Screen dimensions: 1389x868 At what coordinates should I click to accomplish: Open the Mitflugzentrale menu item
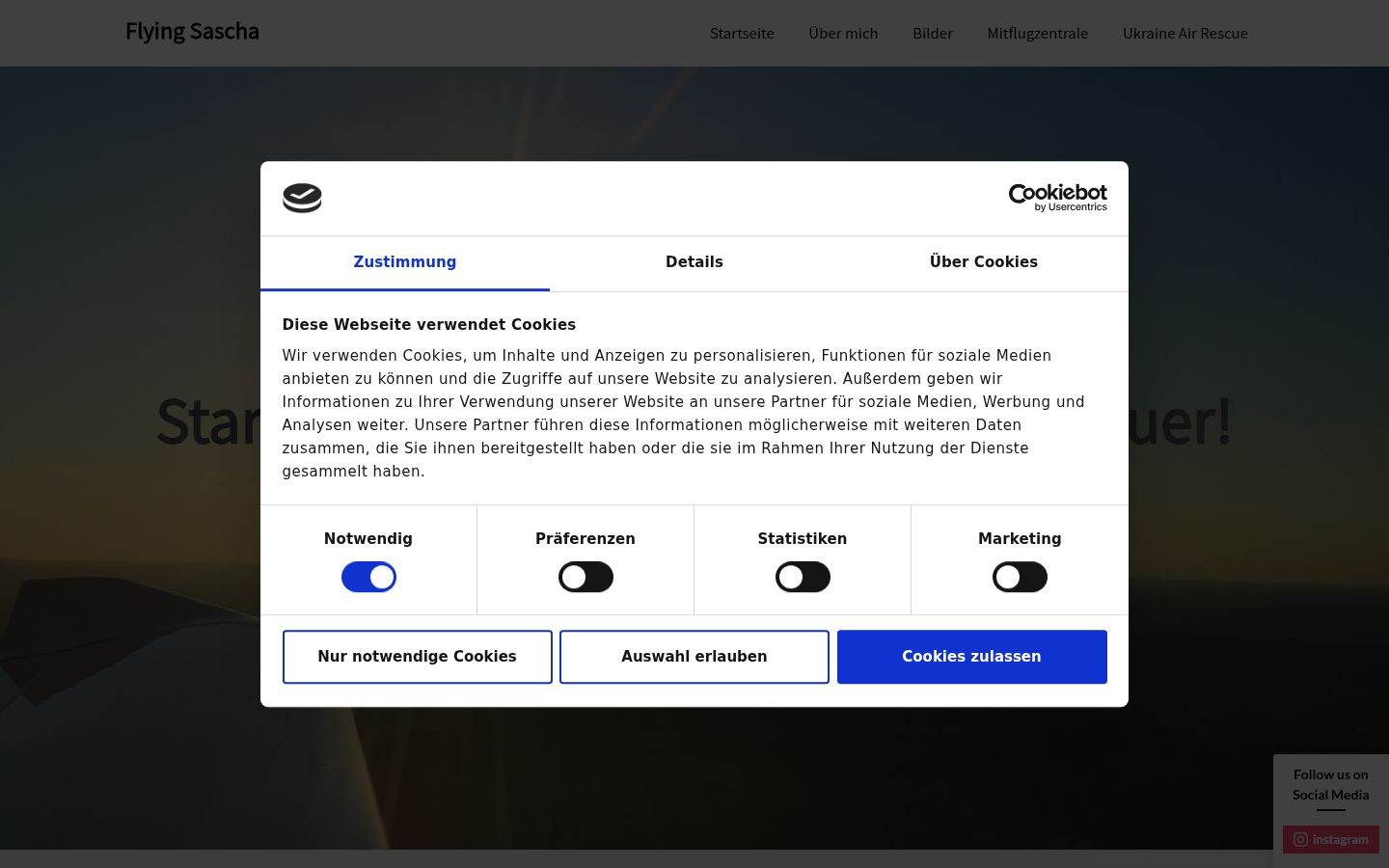[1038, 34]
